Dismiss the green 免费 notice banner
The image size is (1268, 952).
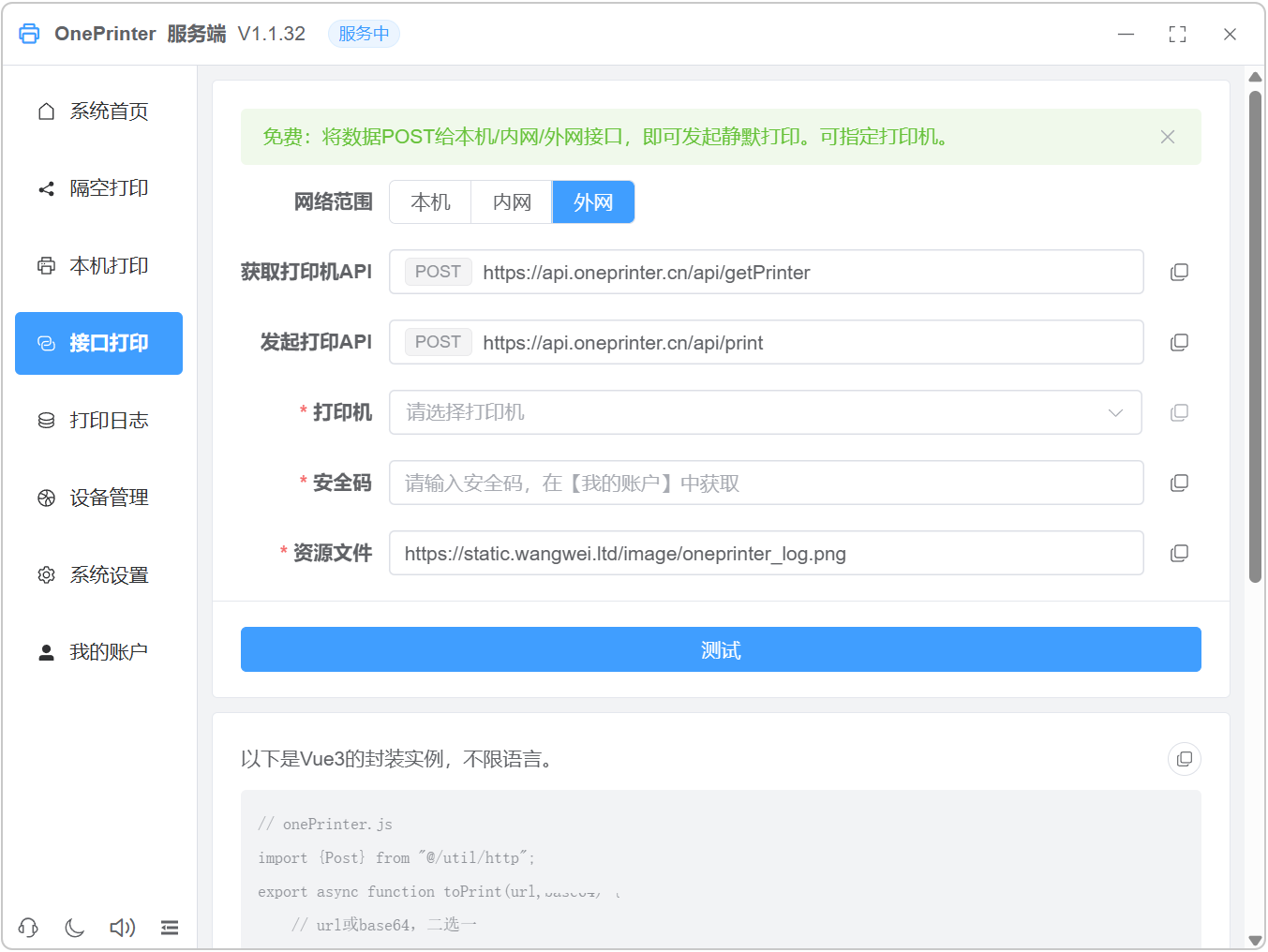coord(1168,137)
